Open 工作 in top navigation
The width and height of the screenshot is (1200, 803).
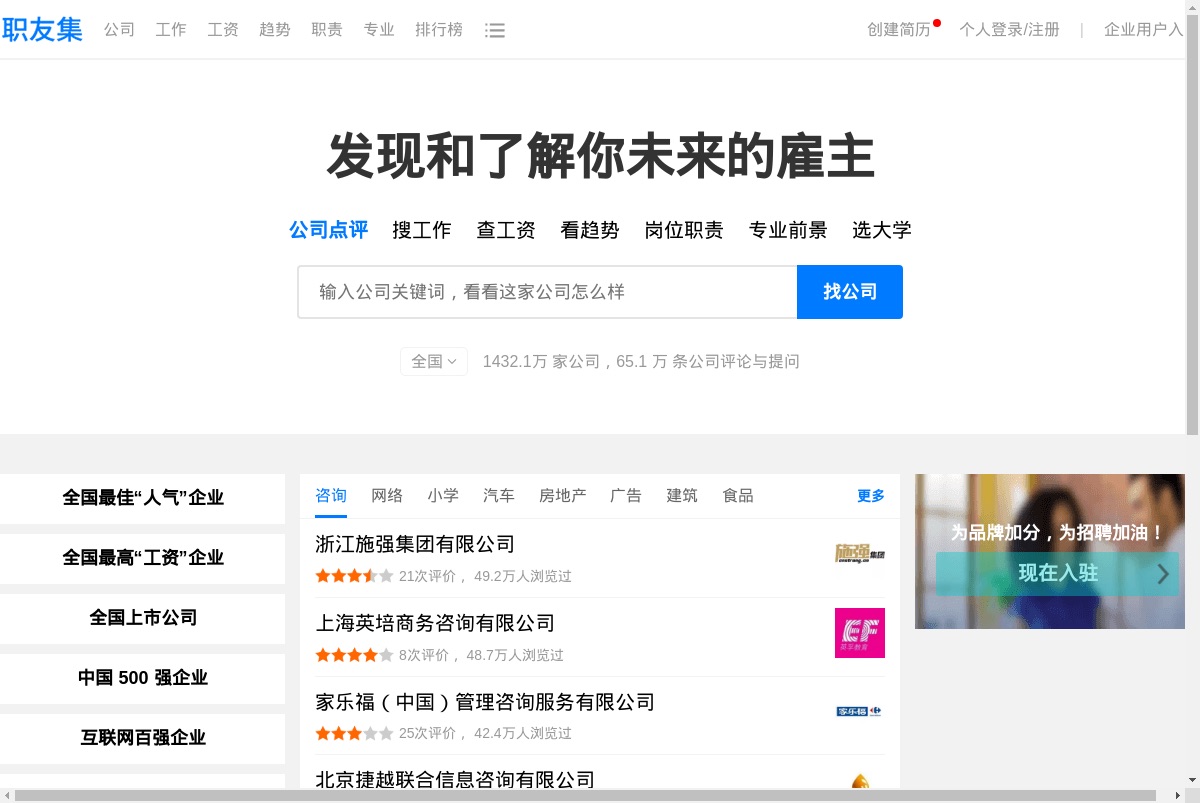(x=171, y=30)
